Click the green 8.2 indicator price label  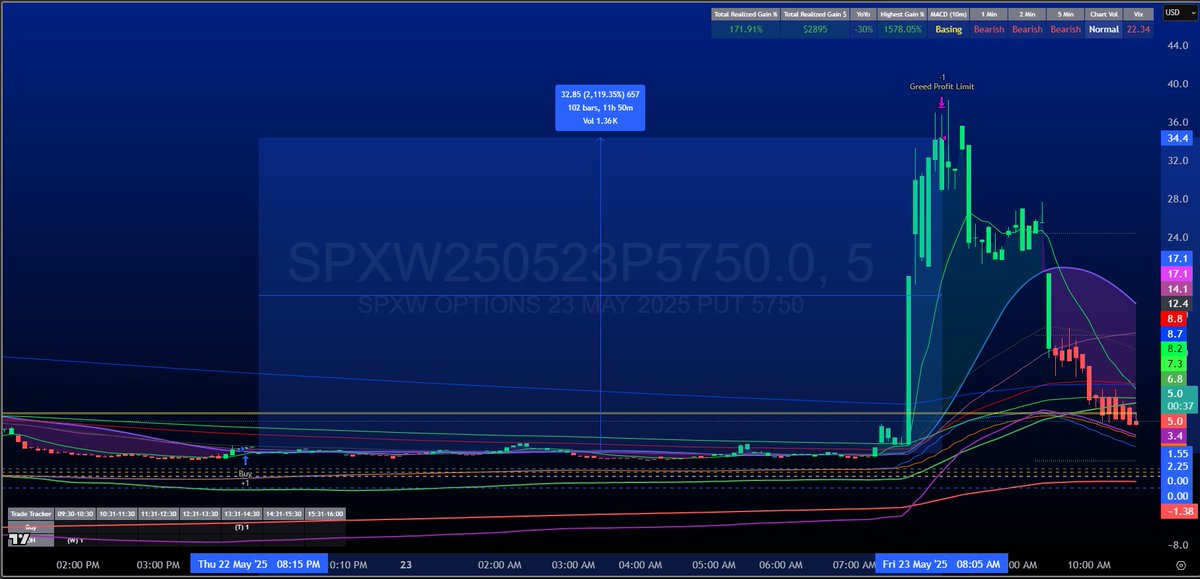1176,348
